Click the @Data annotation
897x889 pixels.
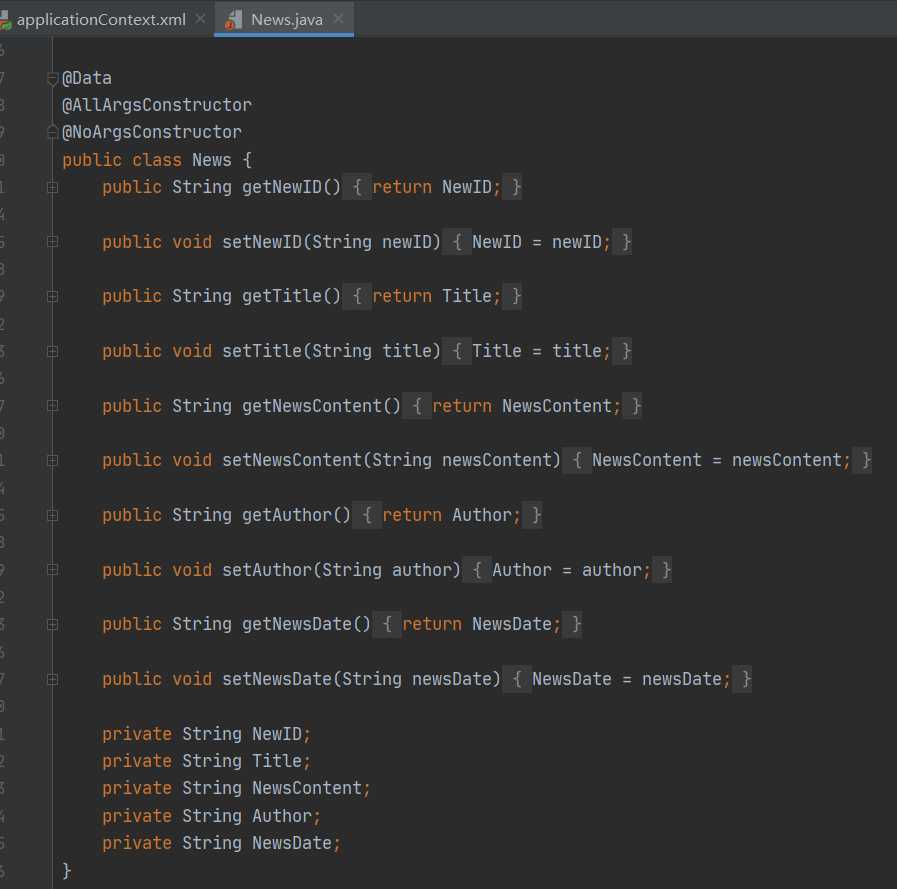87,78
